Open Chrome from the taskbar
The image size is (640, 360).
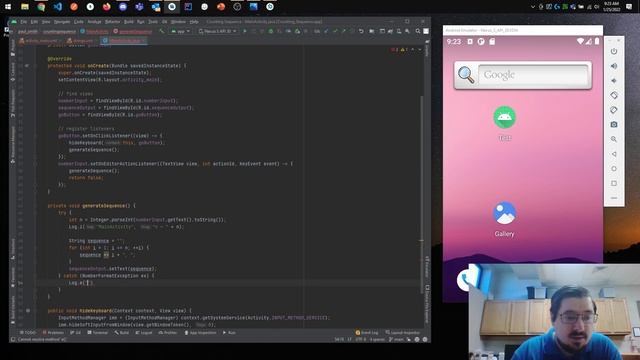pos(41,7)
